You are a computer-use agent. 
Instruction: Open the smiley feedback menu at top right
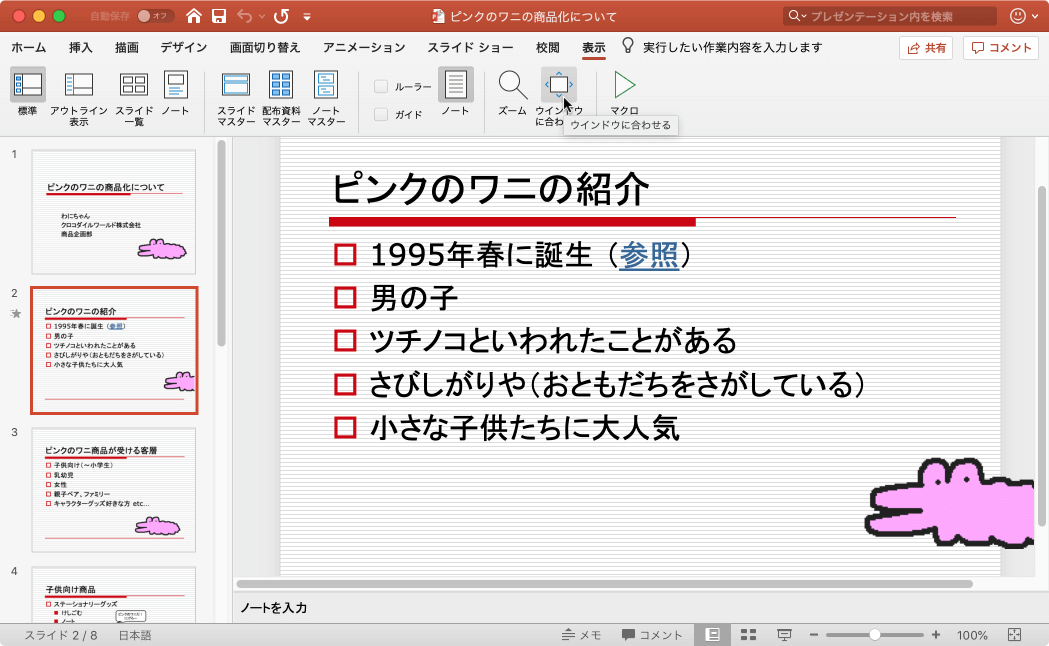click(1017, 15)
